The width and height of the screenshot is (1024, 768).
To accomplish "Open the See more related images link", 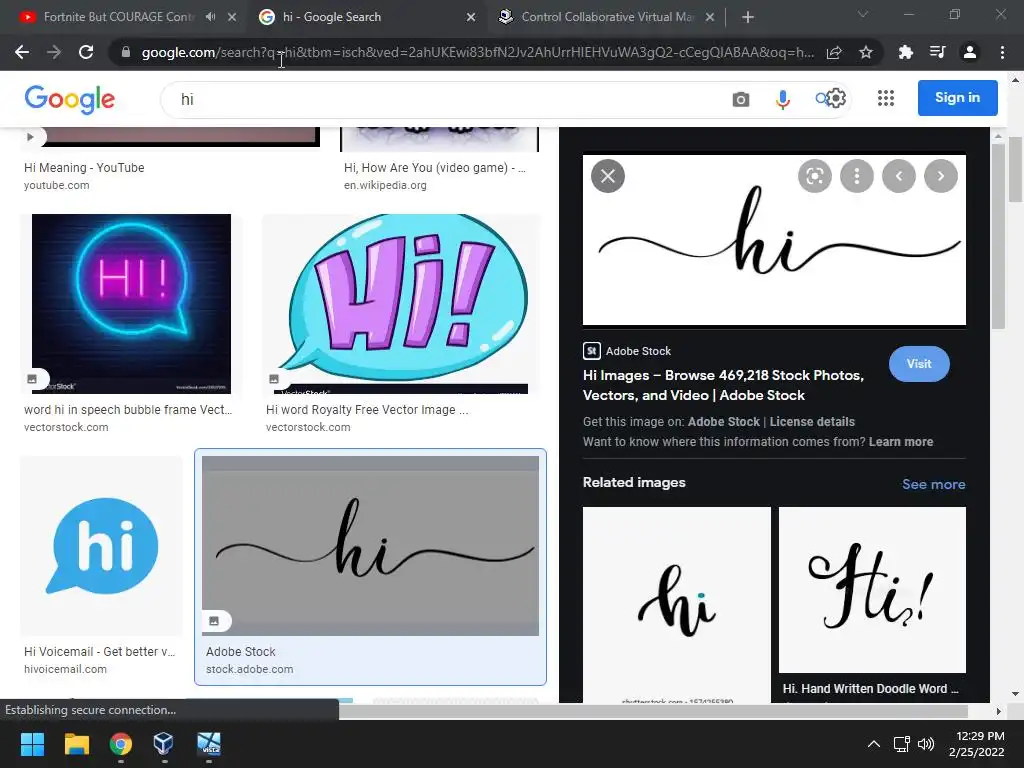I will [933, 485].
